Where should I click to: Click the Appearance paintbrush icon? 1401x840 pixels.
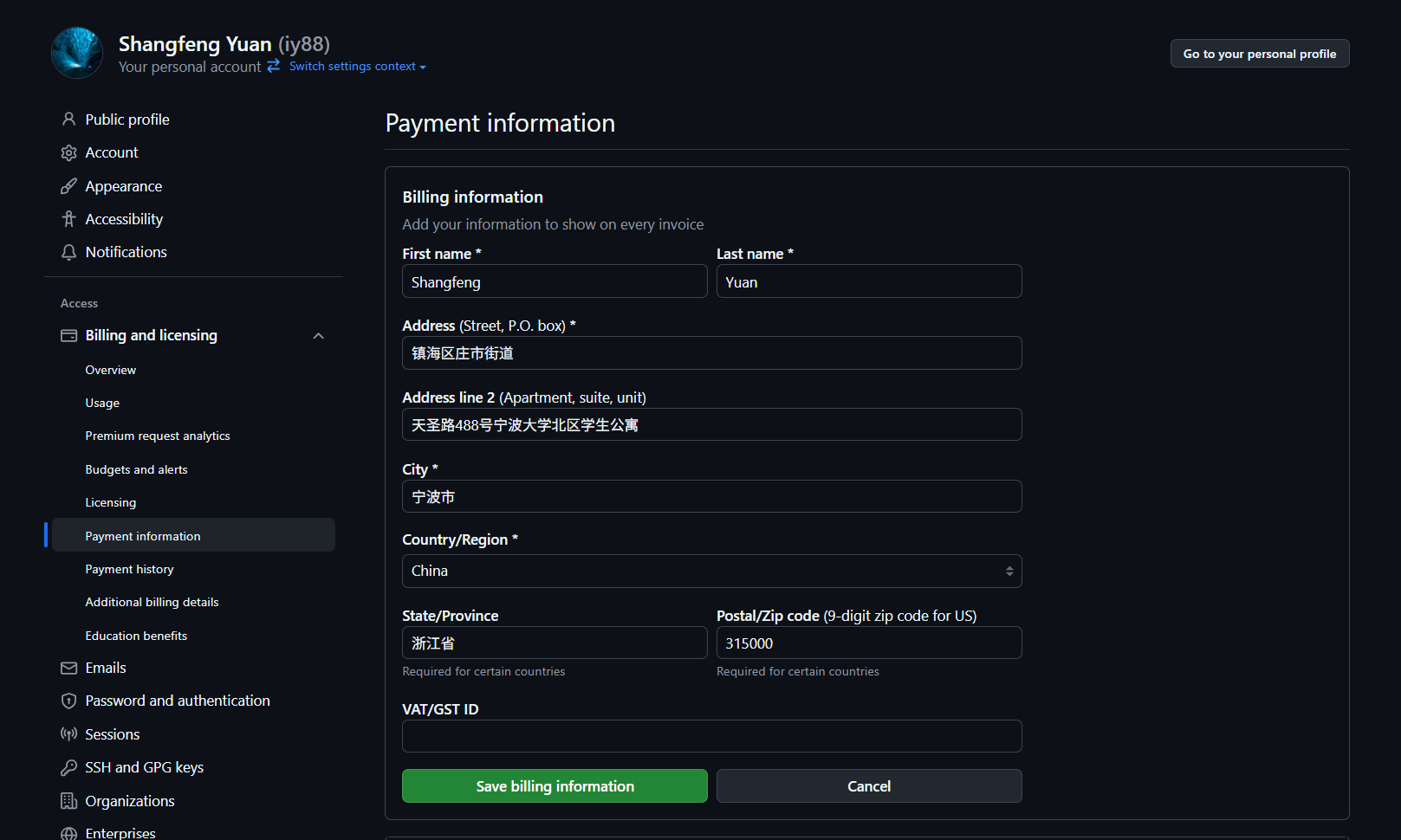68,185
